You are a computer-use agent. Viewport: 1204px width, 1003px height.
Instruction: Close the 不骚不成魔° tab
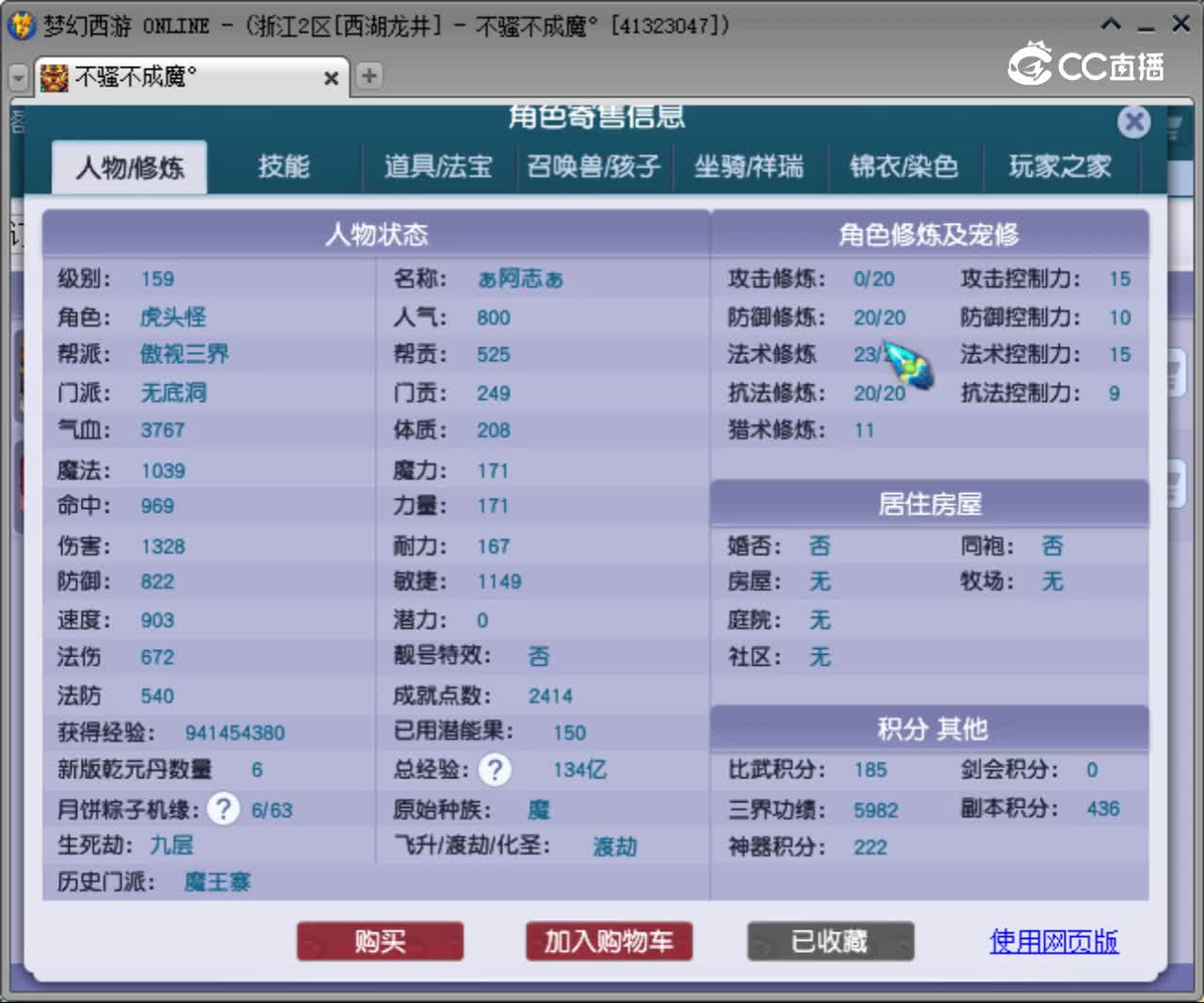(331, 78)
